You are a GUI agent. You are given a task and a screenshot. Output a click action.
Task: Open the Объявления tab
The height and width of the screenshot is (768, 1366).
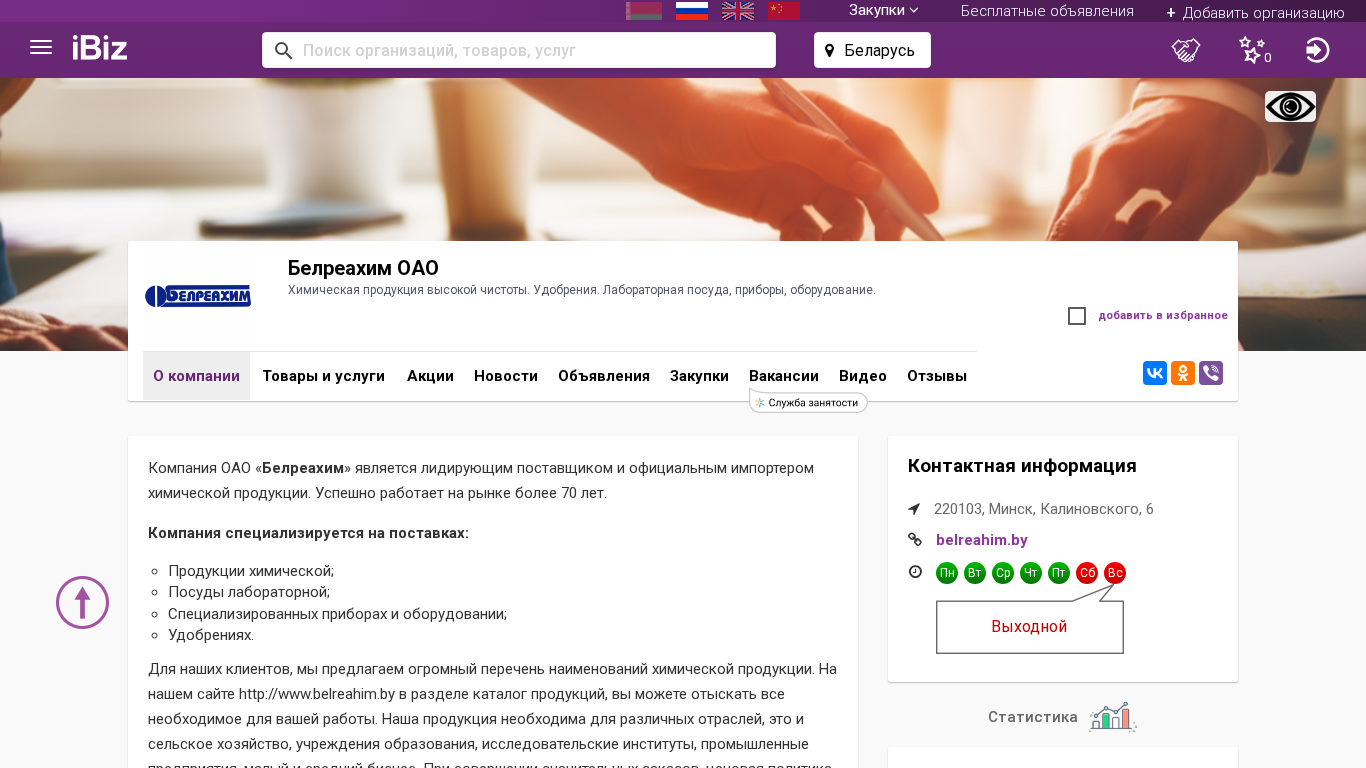604,376
